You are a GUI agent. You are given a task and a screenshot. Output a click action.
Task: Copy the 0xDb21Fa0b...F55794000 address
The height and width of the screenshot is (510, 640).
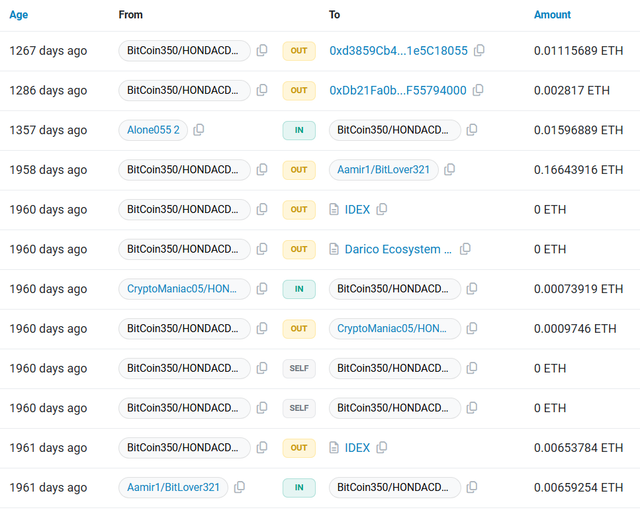pos(478,90)
